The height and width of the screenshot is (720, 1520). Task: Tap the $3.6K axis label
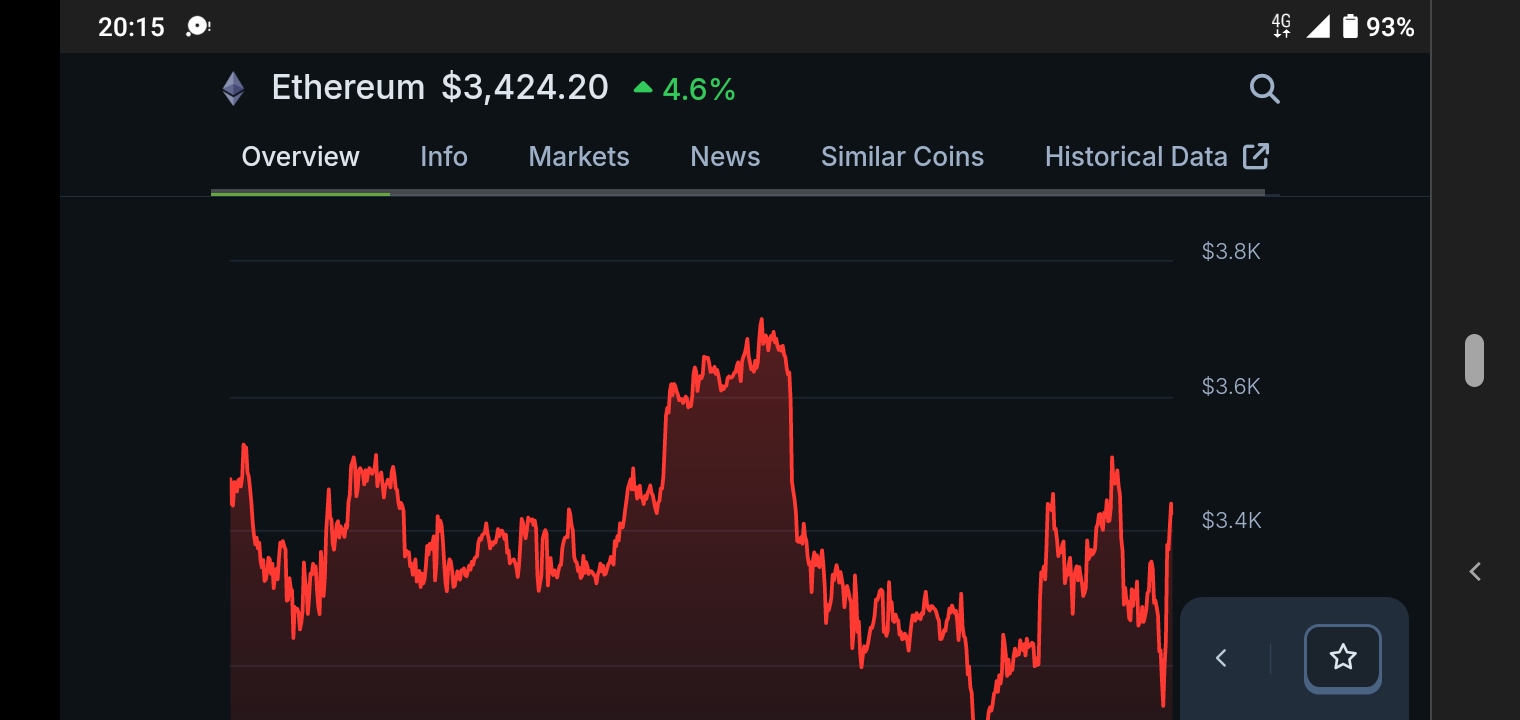1231,386
